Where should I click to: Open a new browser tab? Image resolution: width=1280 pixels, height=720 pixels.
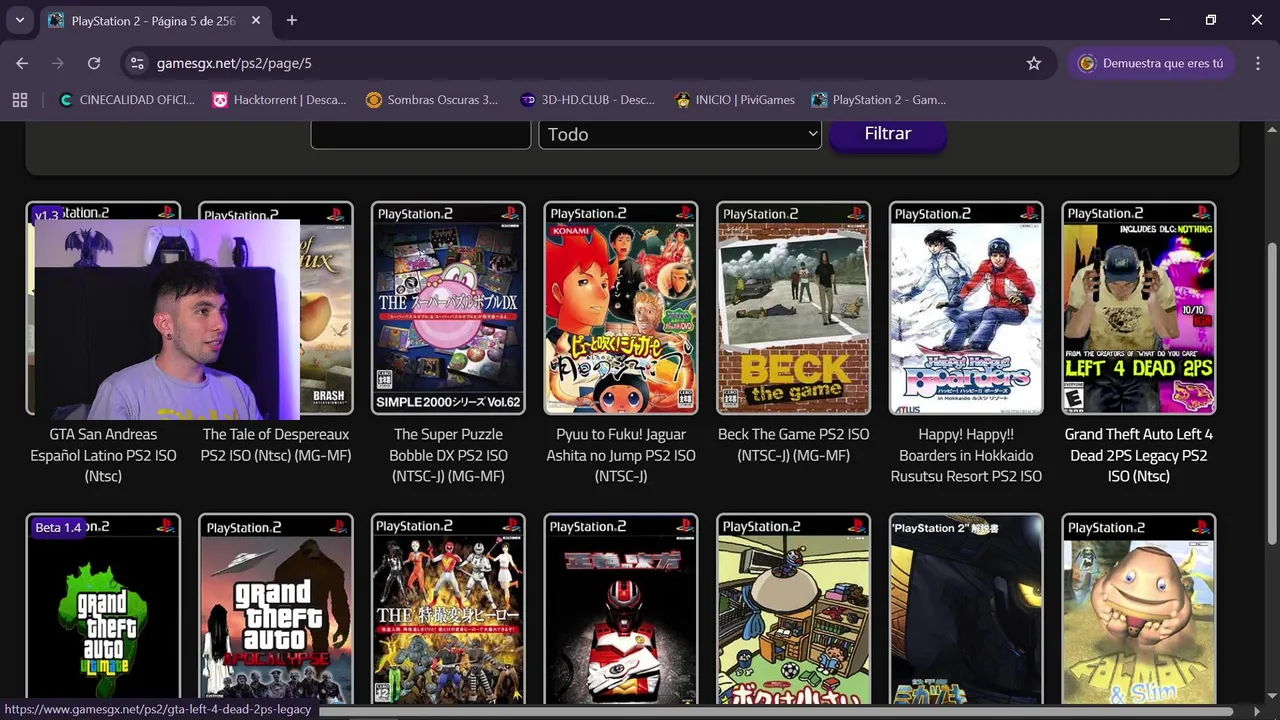(x=292, y=20)
